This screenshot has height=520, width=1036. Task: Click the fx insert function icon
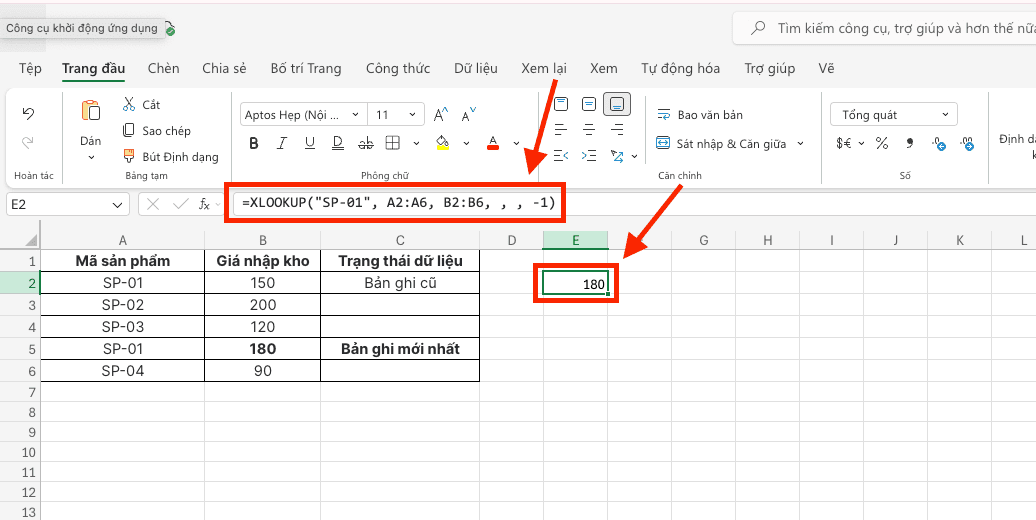(205, 204)
